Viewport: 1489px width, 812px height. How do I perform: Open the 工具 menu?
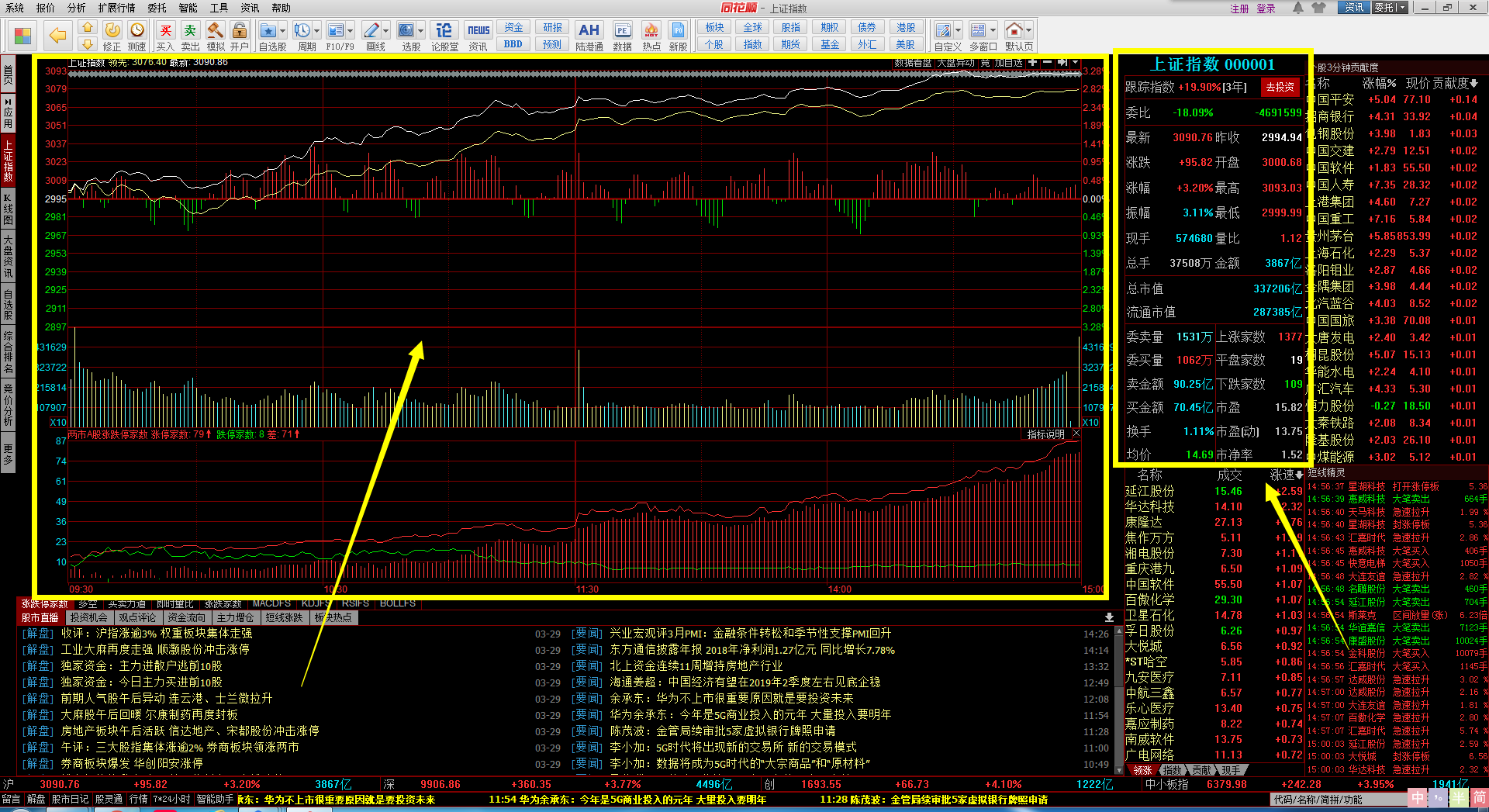[219, 8]
